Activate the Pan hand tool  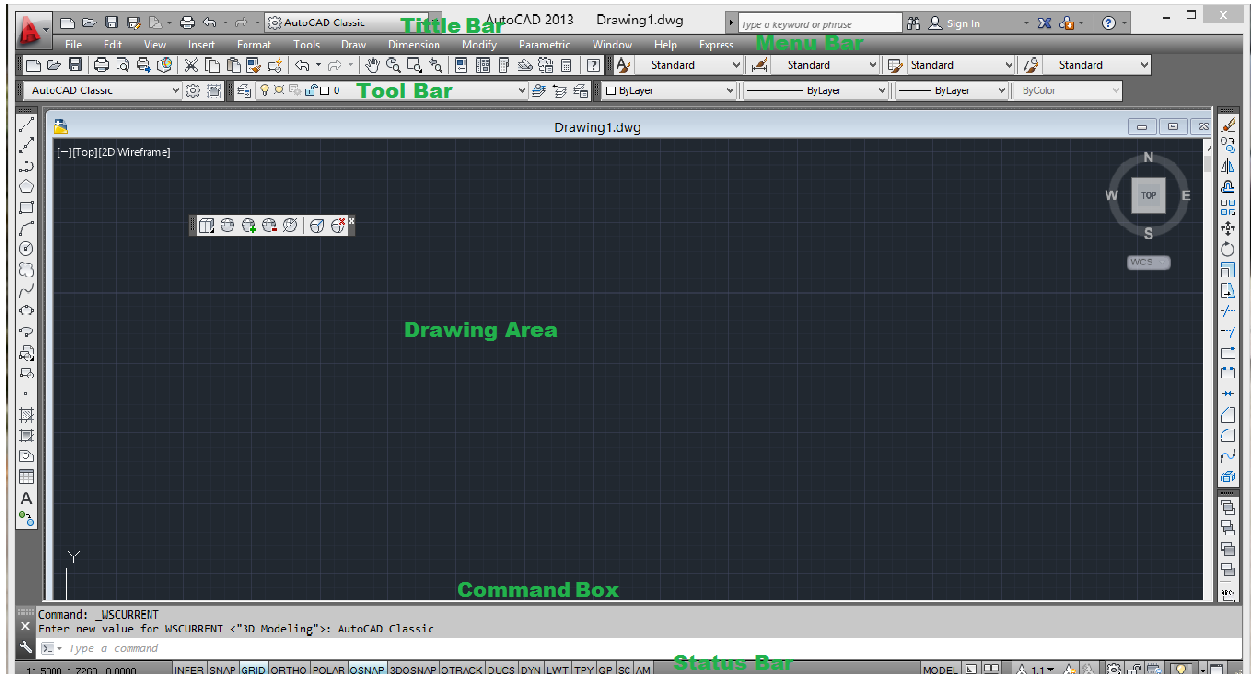(372, 65)
